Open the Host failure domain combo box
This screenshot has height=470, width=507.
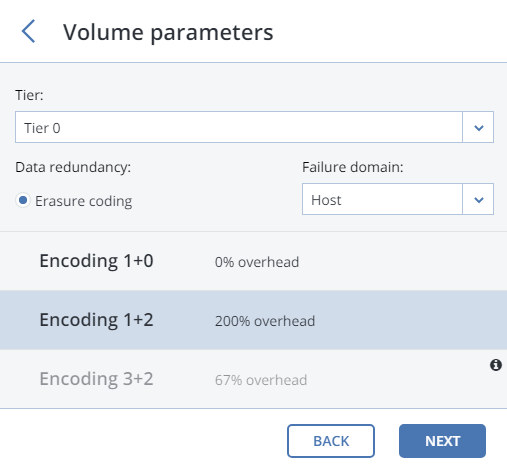tap(398, 199)
